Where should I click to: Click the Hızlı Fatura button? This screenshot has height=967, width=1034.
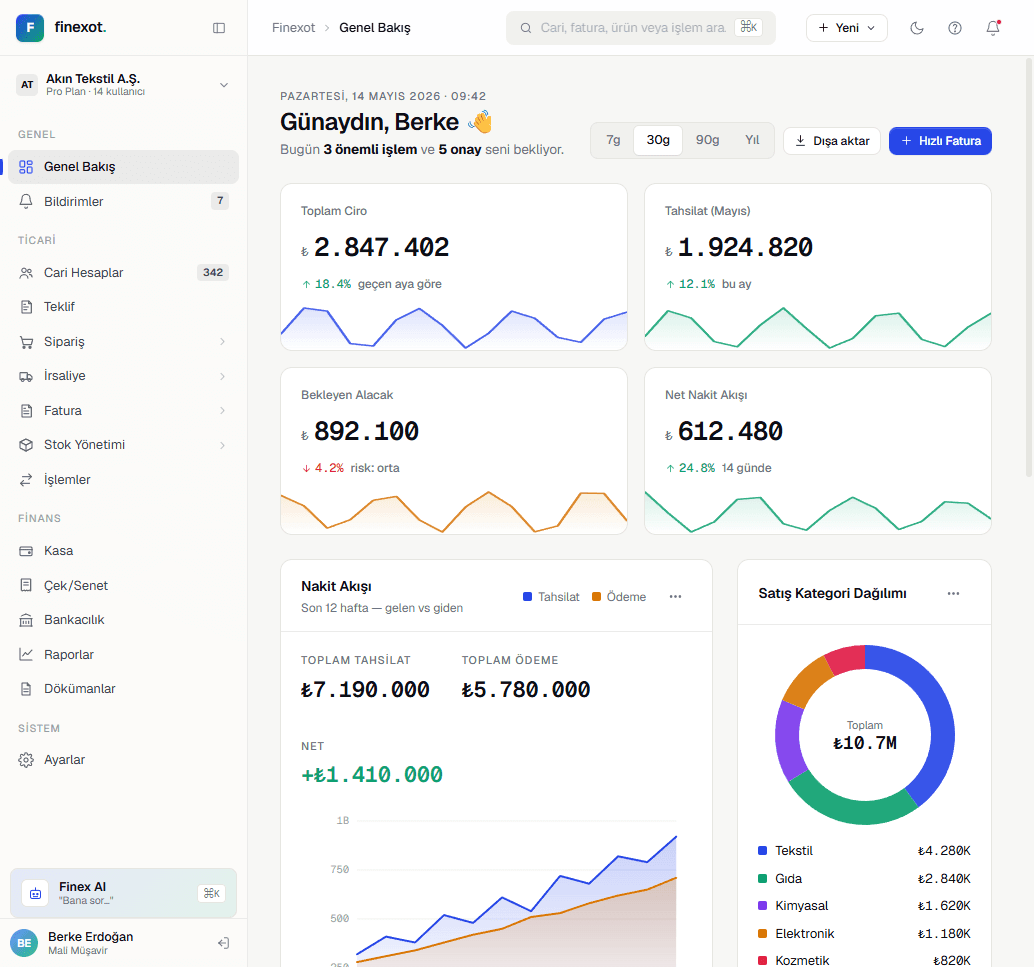coord(940,140)
